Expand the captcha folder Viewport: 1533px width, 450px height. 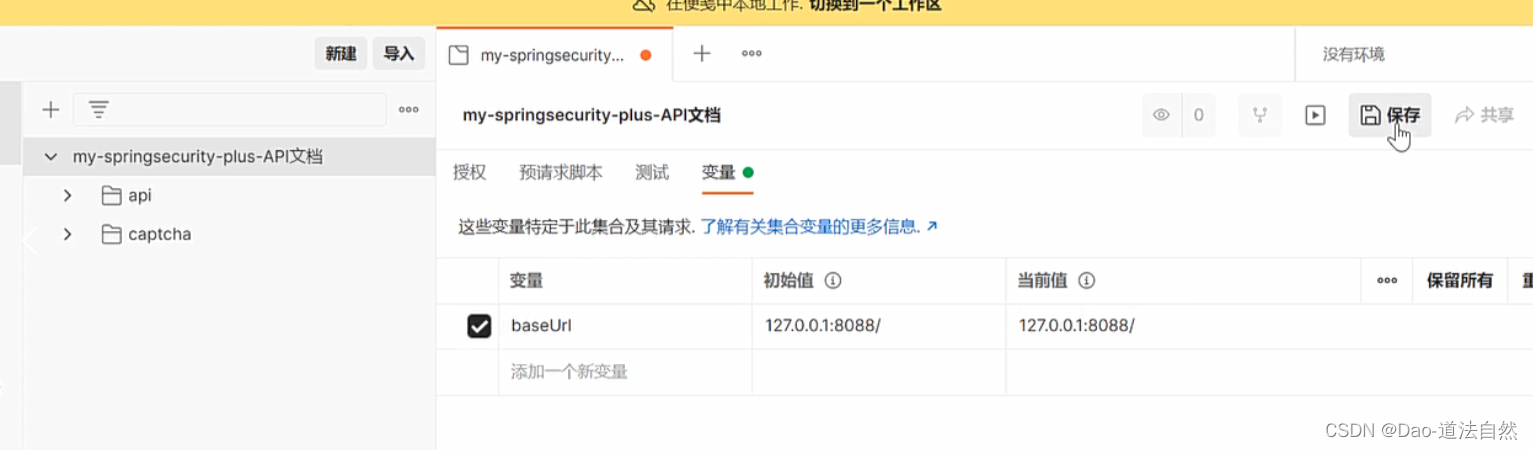coord(67,234)
